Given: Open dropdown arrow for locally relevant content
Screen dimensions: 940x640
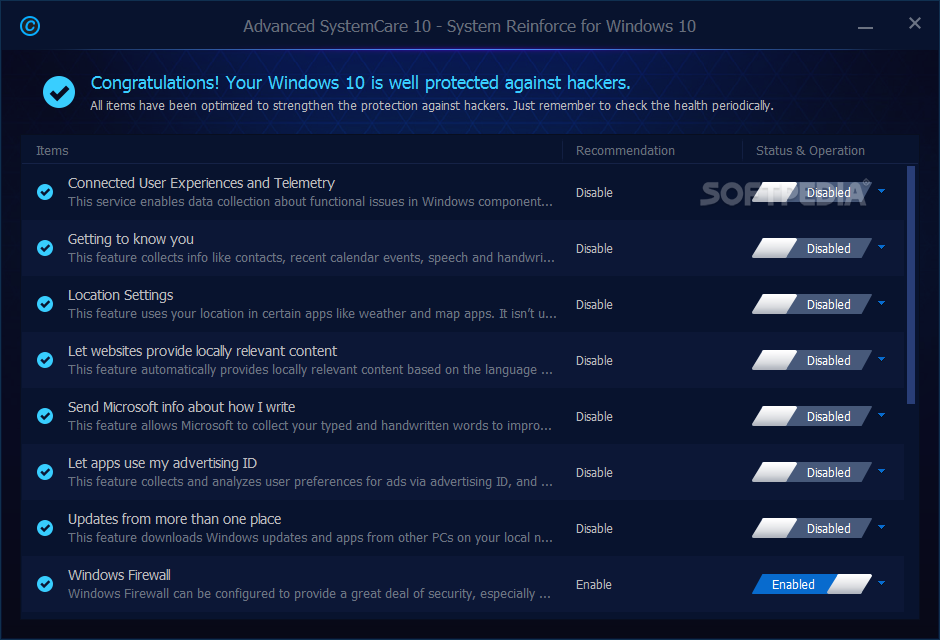Looking at the screenshot, I should click(881, 358).
